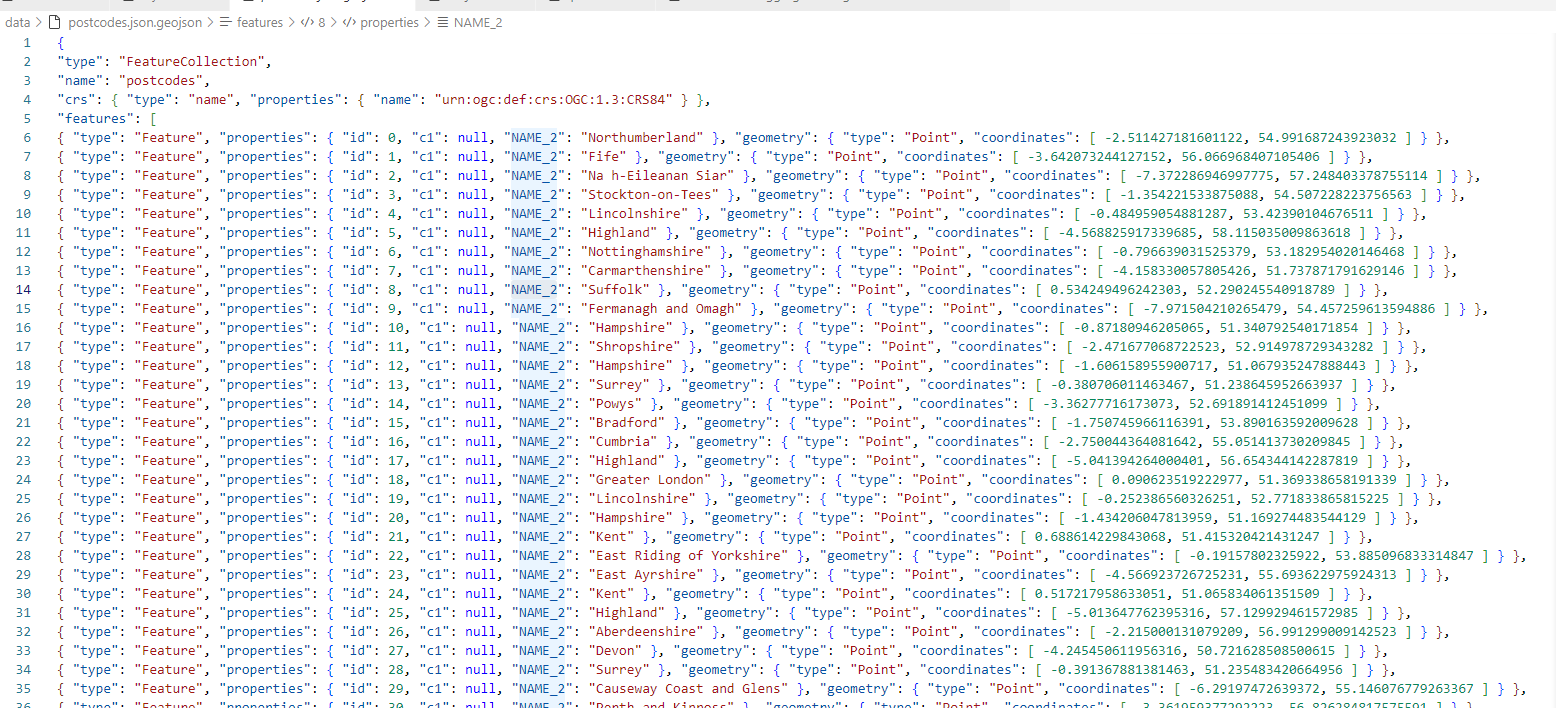Click the "Devon" value
The height and width of the screenshot is (708, 1556).
pos(615,650)
